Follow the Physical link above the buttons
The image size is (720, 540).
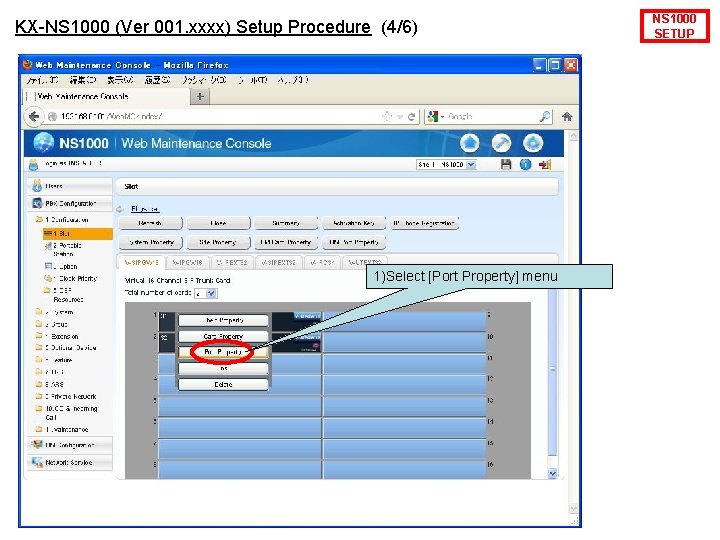tap(145, 209)
